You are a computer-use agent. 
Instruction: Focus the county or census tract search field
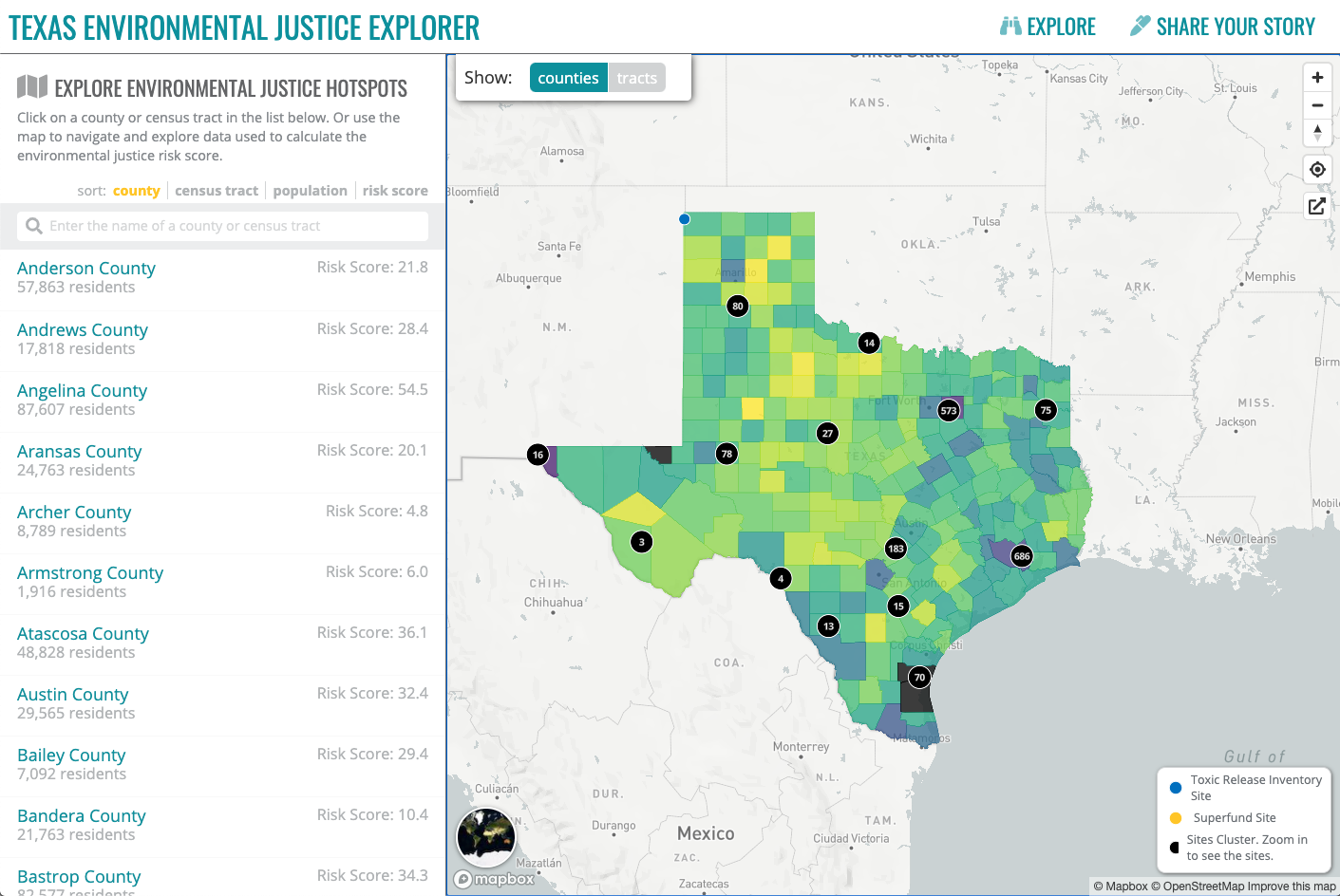pyautogui.click(x=222, y=226)
